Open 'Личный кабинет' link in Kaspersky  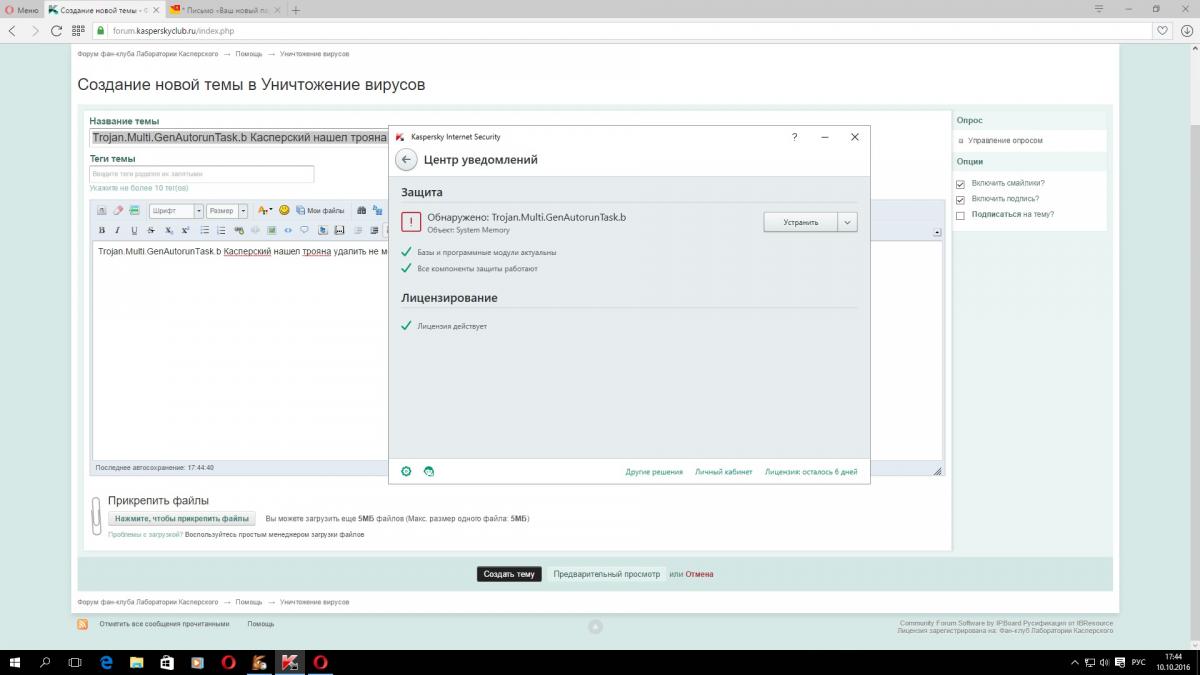tap(723, 472)
